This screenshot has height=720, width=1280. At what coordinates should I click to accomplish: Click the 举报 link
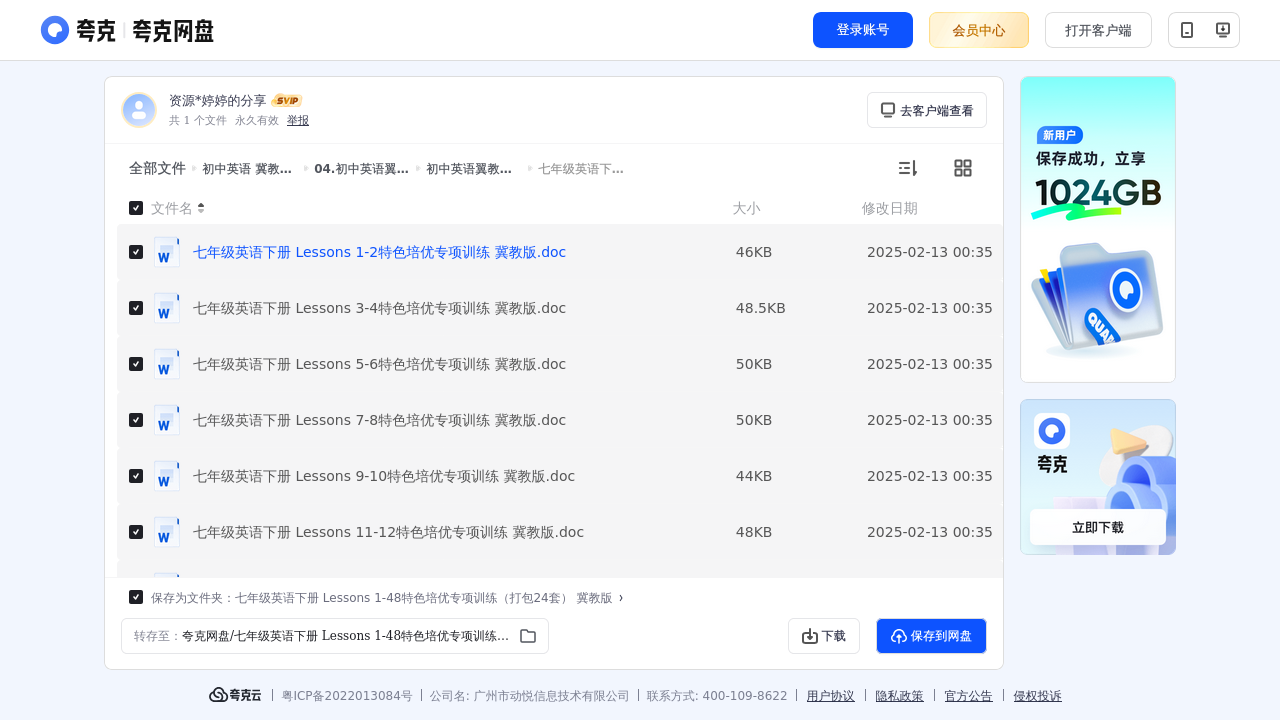[x=298, y=120]
